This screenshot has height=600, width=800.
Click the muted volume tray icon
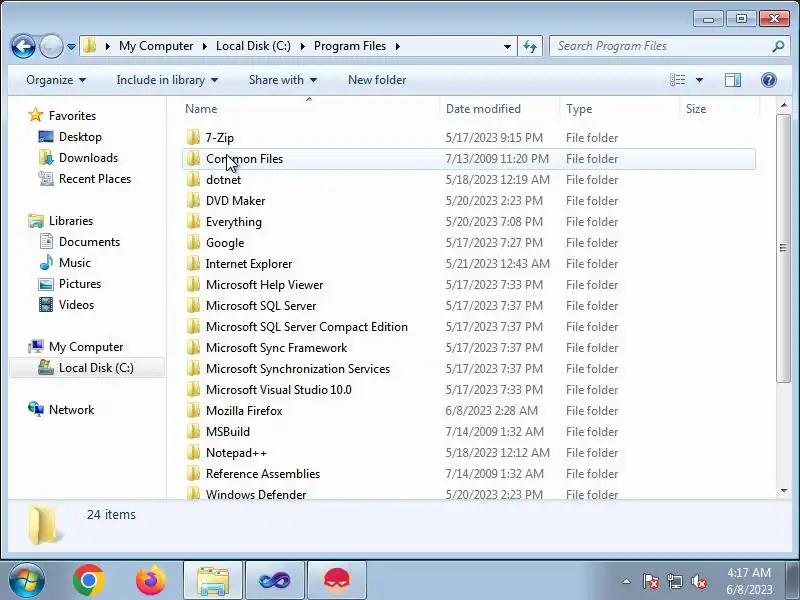coord(698,581)
